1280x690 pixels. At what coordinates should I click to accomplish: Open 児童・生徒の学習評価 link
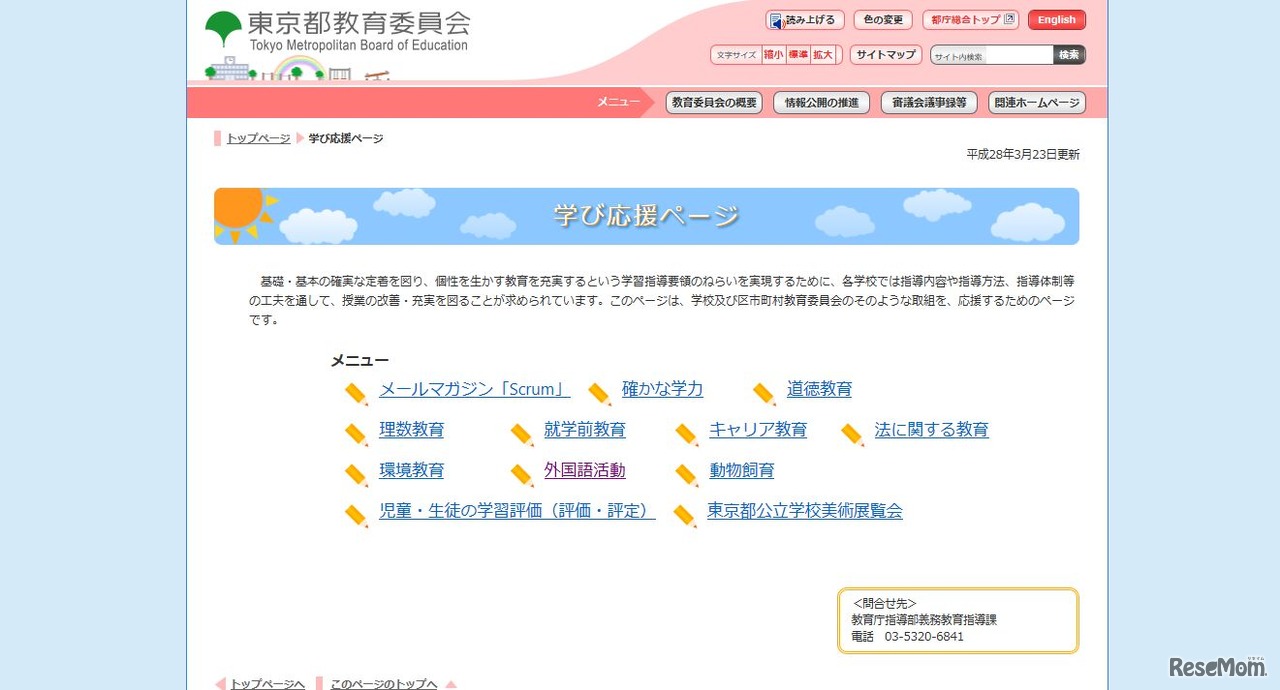pyautogui.click(x=517, y=511)
